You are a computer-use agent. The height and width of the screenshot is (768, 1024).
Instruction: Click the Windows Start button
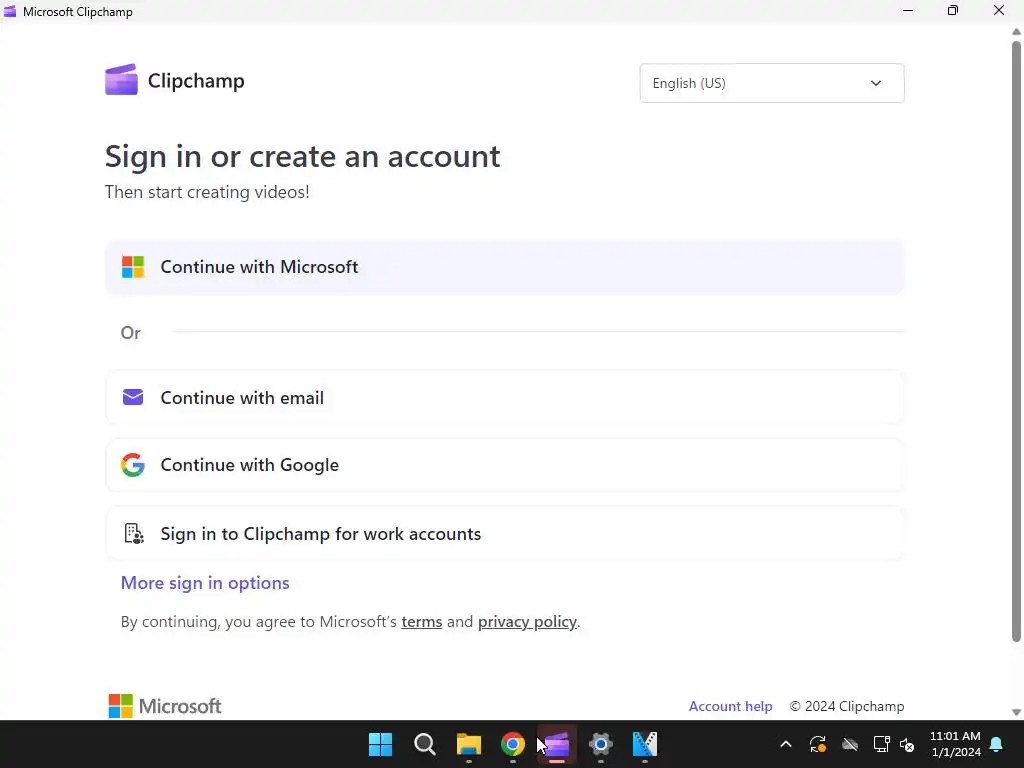click(x=380, y=744)
